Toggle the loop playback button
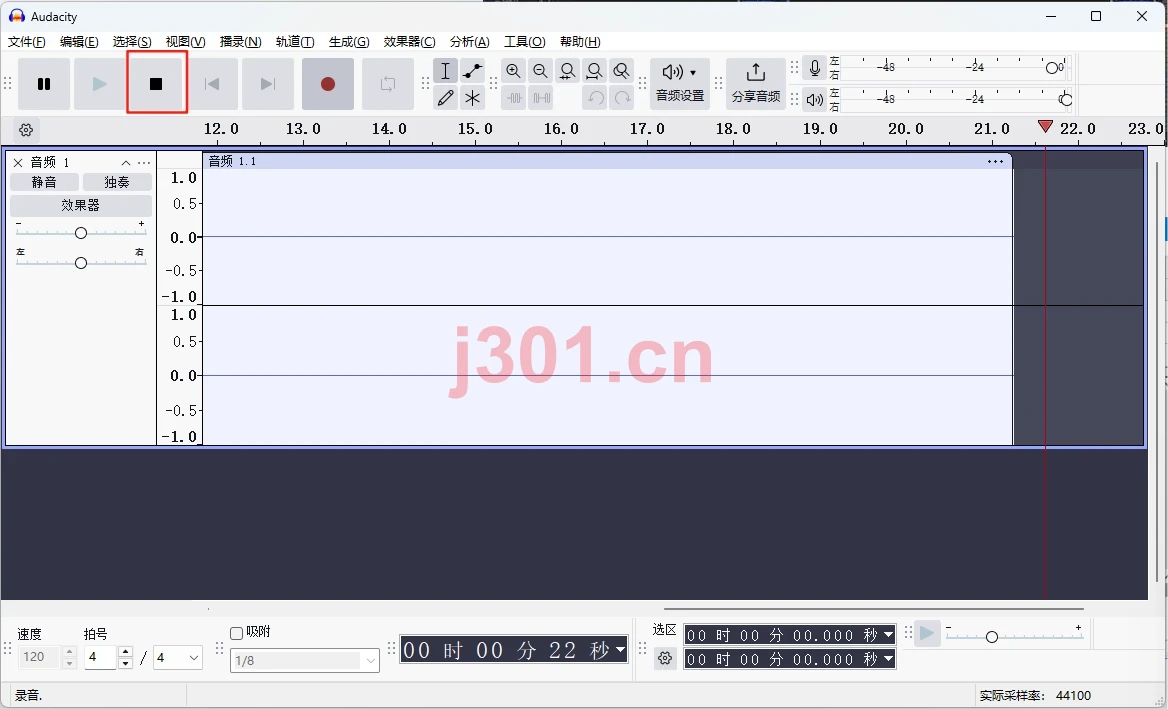Screen dimensions: 1168x709 388,84
